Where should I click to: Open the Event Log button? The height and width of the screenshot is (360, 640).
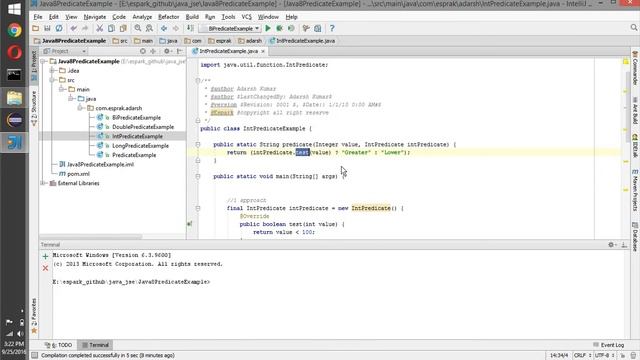[x=608, y=345]
